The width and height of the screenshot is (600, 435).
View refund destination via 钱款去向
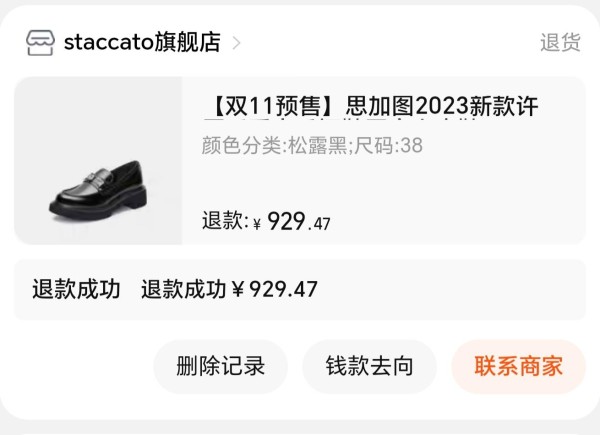pos(369,366)
